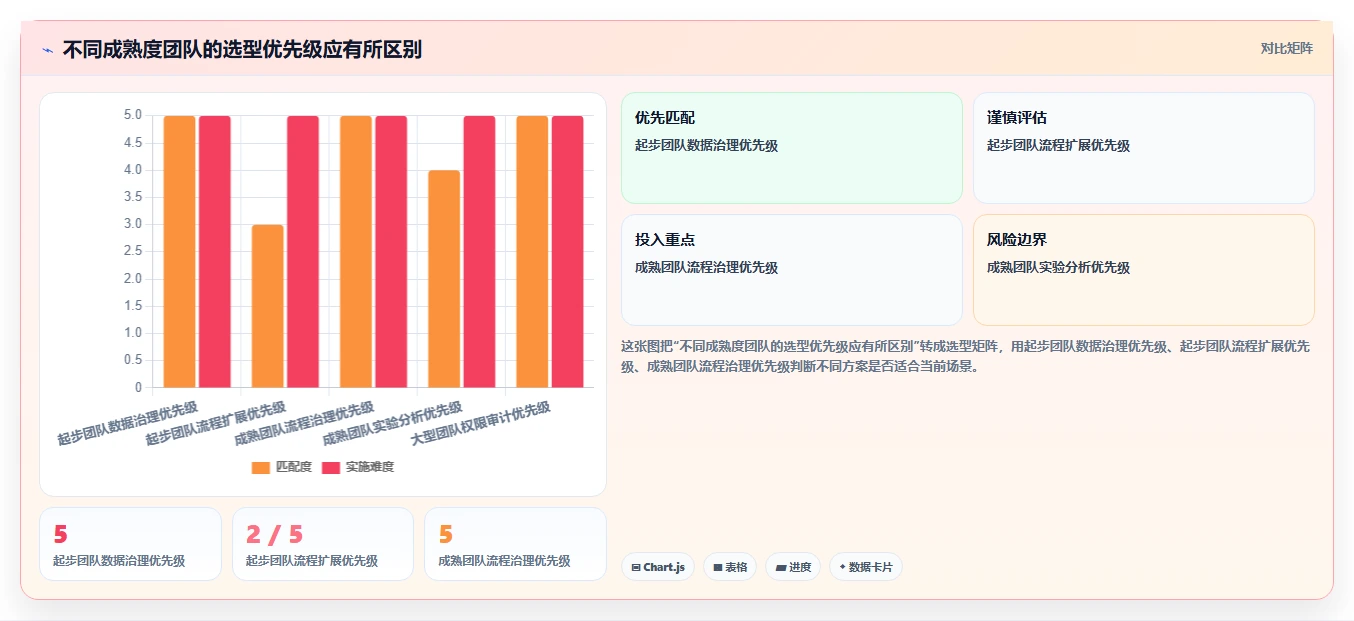Click the title 不同成熟度团队的选型优先级应有所区别
1354x621 pixels.
242,49
